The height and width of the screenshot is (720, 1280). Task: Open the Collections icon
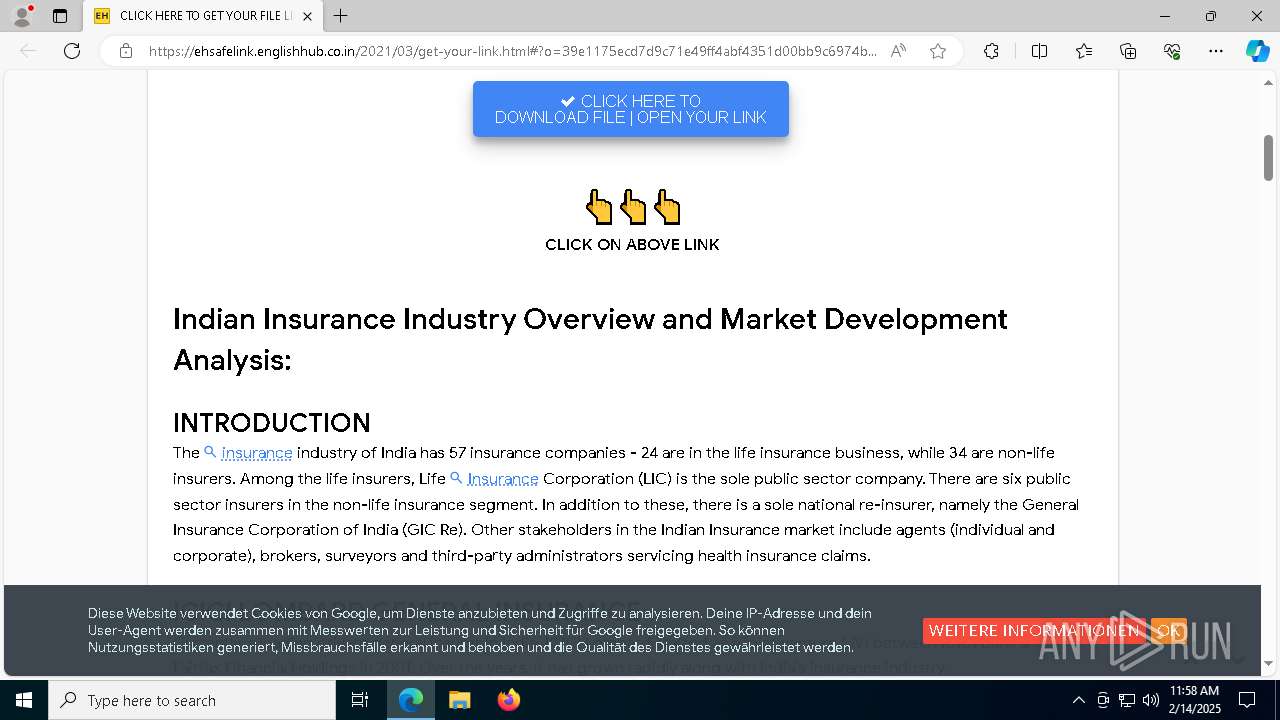click(1128, 51)
